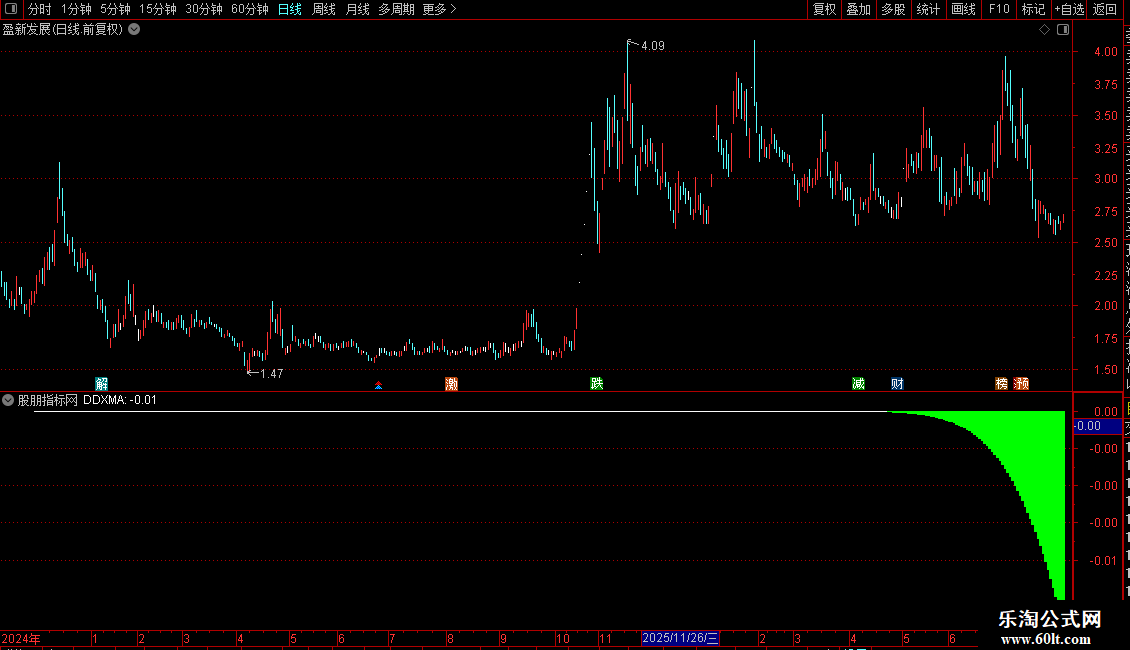Click the 统计 statistics button
Viewport: 1130px width, 650px height.
pyautogui.click(x=928, y=9)
